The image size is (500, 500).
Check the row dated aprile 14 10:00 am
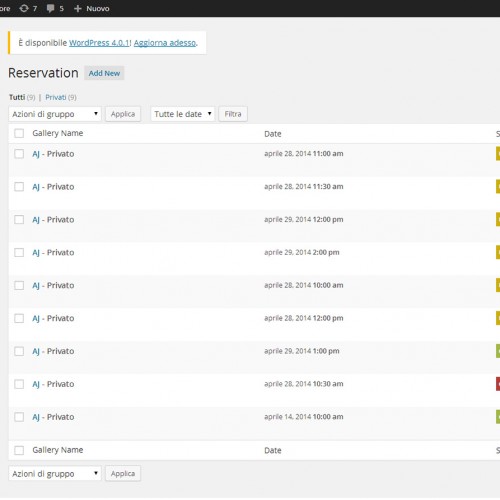19,417
